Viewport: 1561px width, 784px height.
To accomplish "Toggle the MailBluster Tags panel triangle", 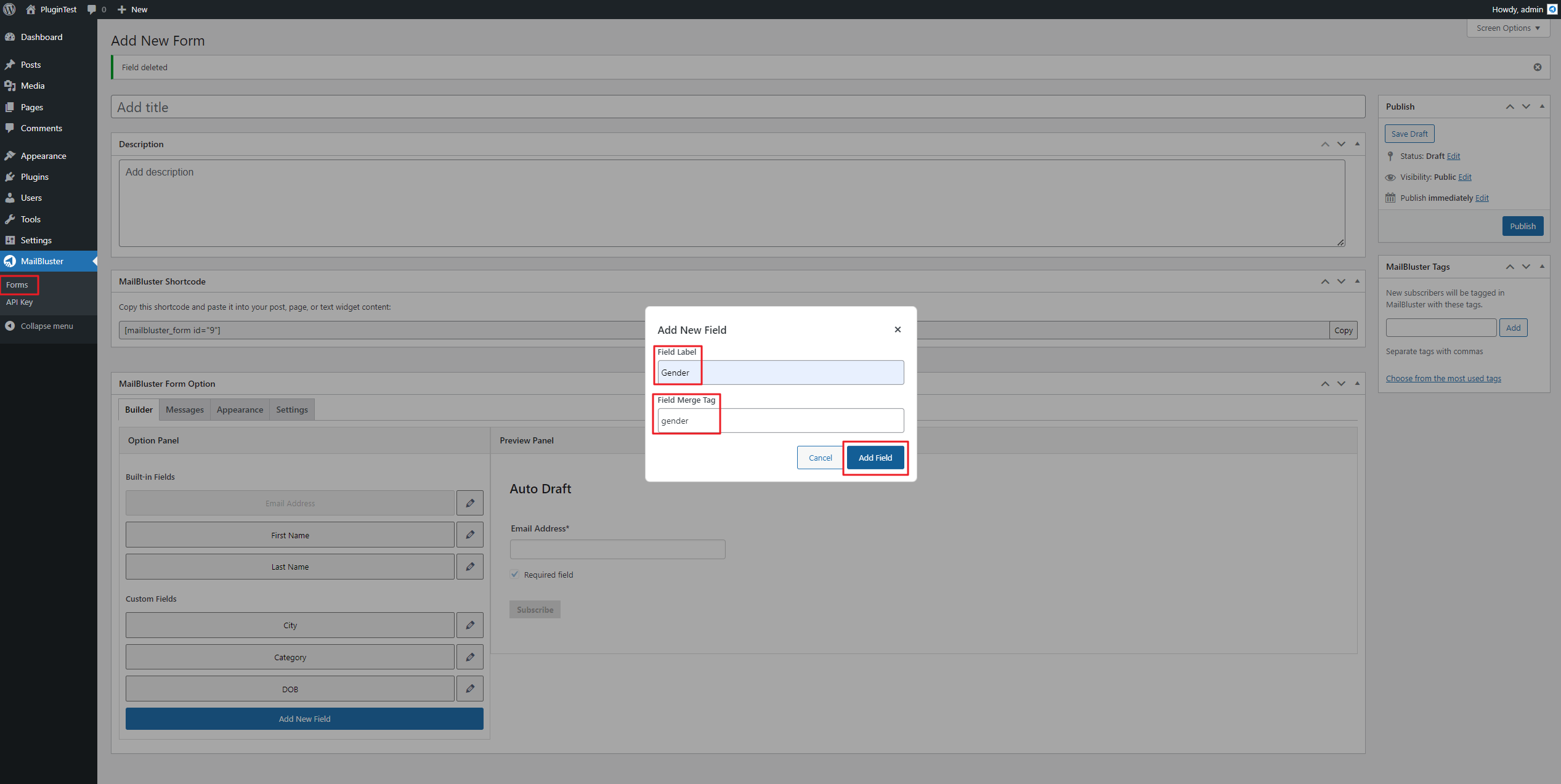I will pos(1542,267).
